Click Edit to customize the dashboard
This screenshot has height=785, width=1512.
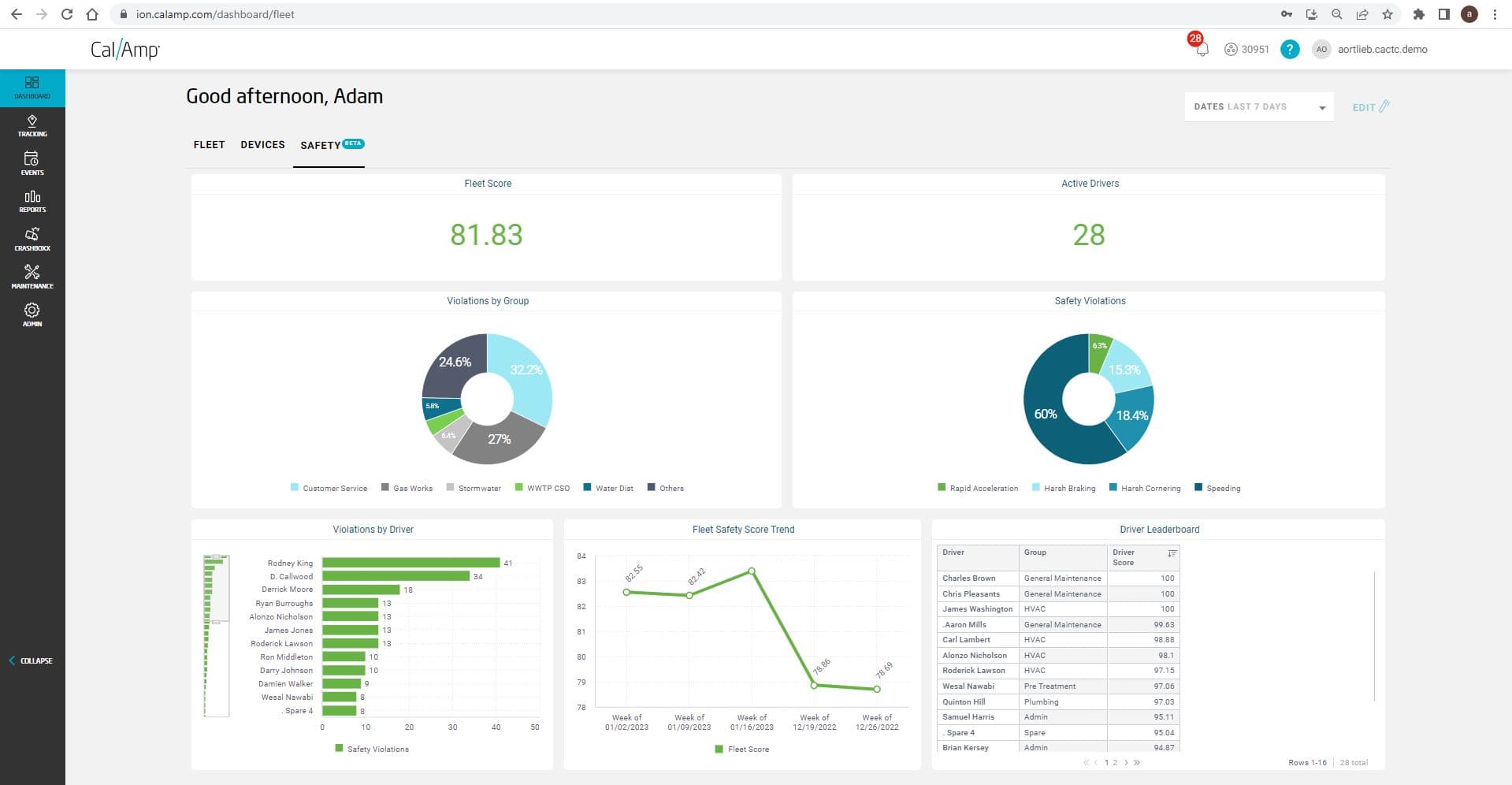click(x=1370, y=107)
